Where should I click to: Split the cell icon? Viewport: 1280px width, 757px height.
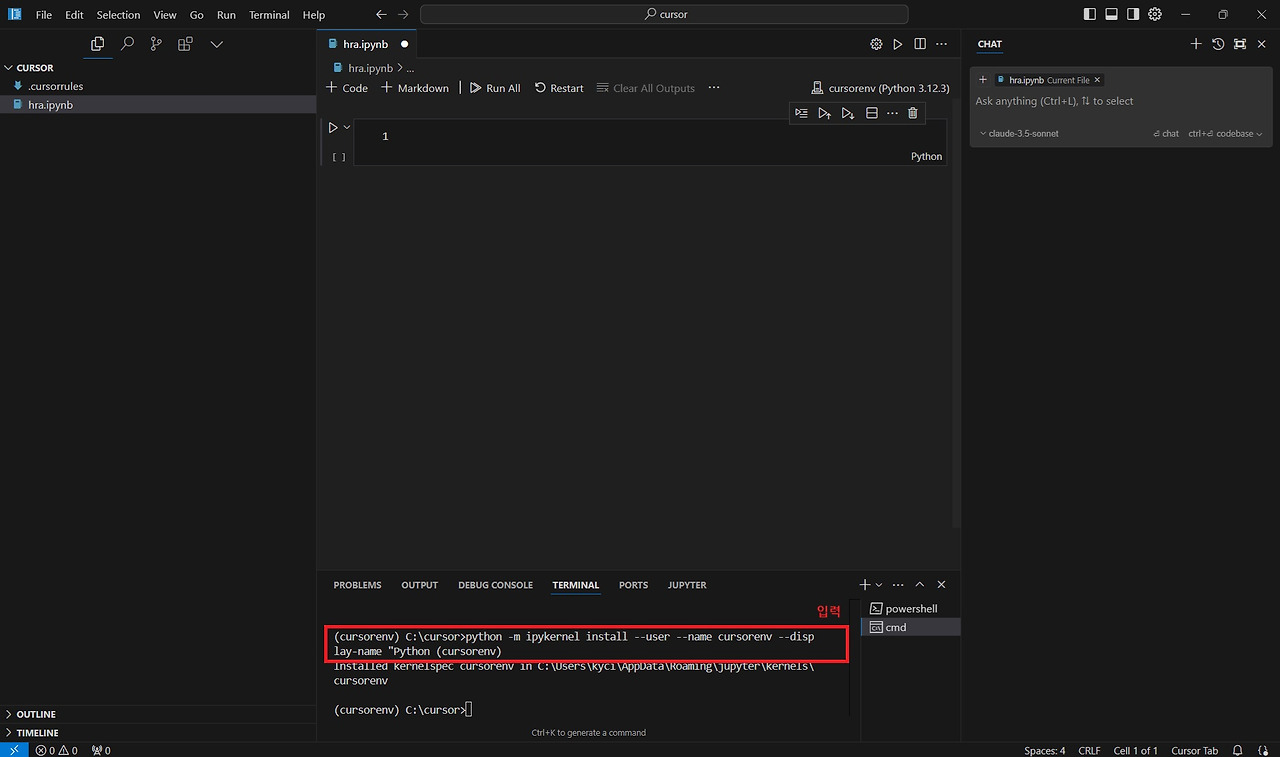[871, 113]
